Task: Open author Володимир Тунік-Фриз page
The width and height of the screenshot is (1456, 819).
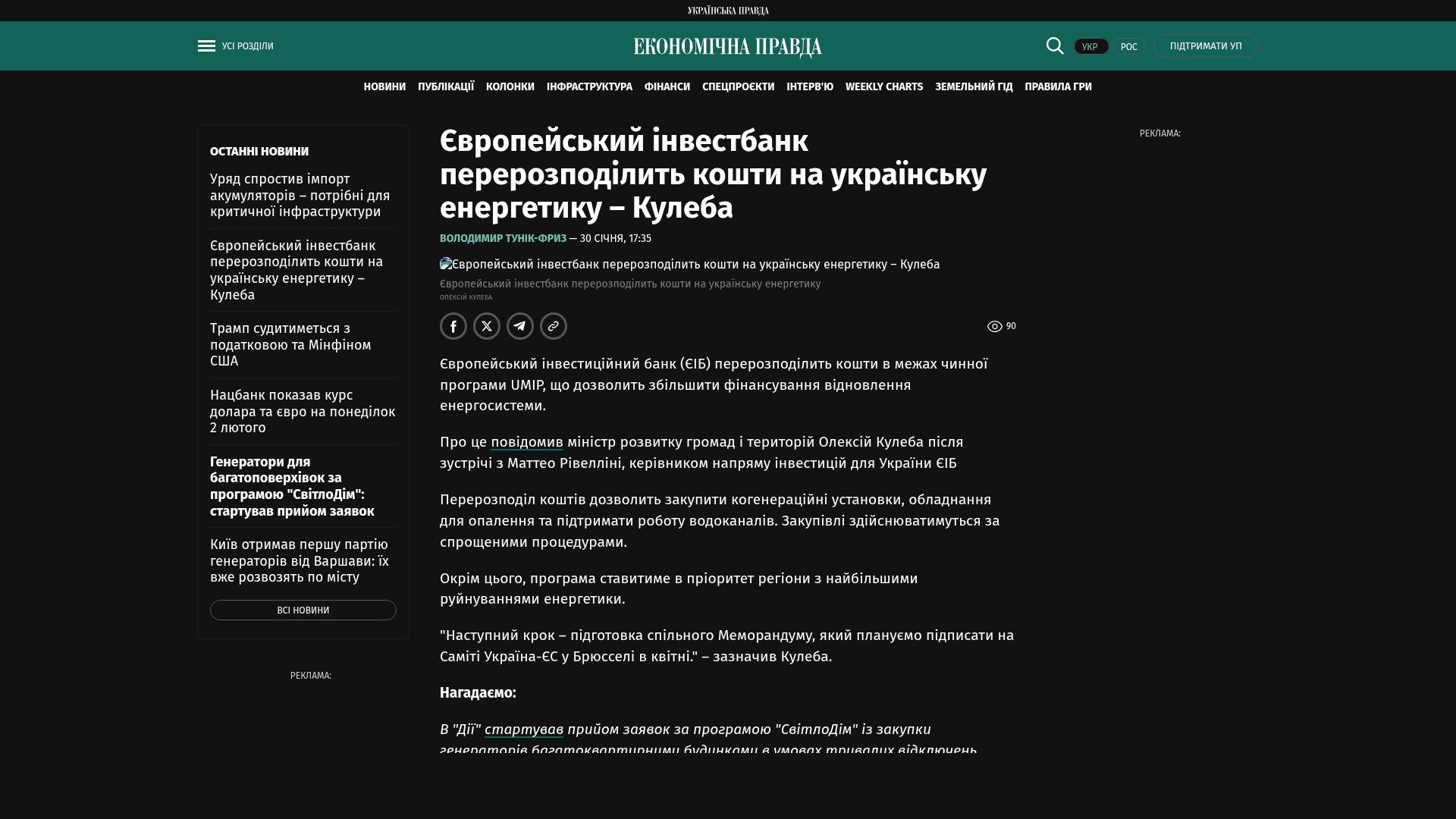Action: click(503, 238)
